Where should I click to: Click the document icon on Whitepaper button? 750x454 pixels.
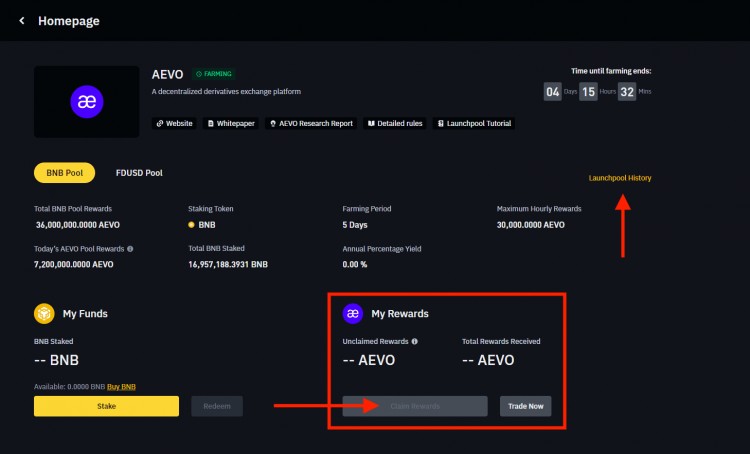coord(210,123)
